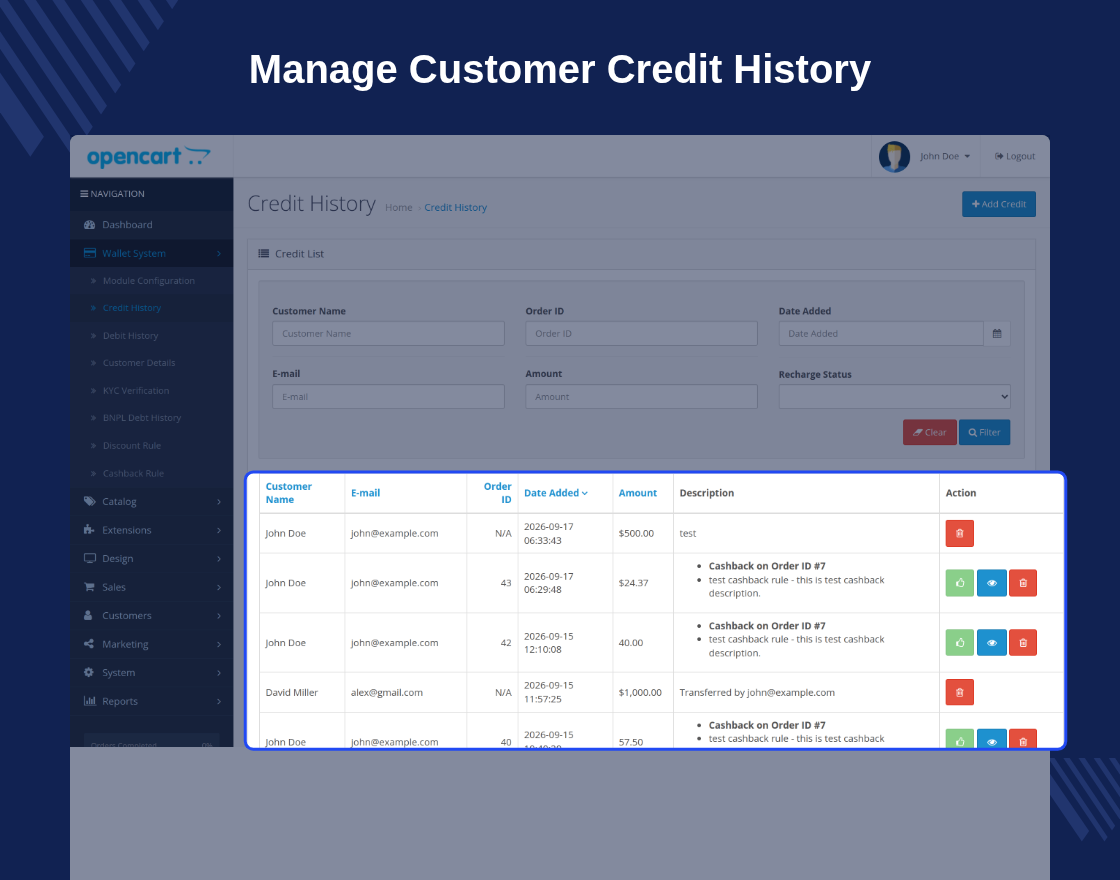
Task: Delete the order 40 credit entry
Action: 1023,739
